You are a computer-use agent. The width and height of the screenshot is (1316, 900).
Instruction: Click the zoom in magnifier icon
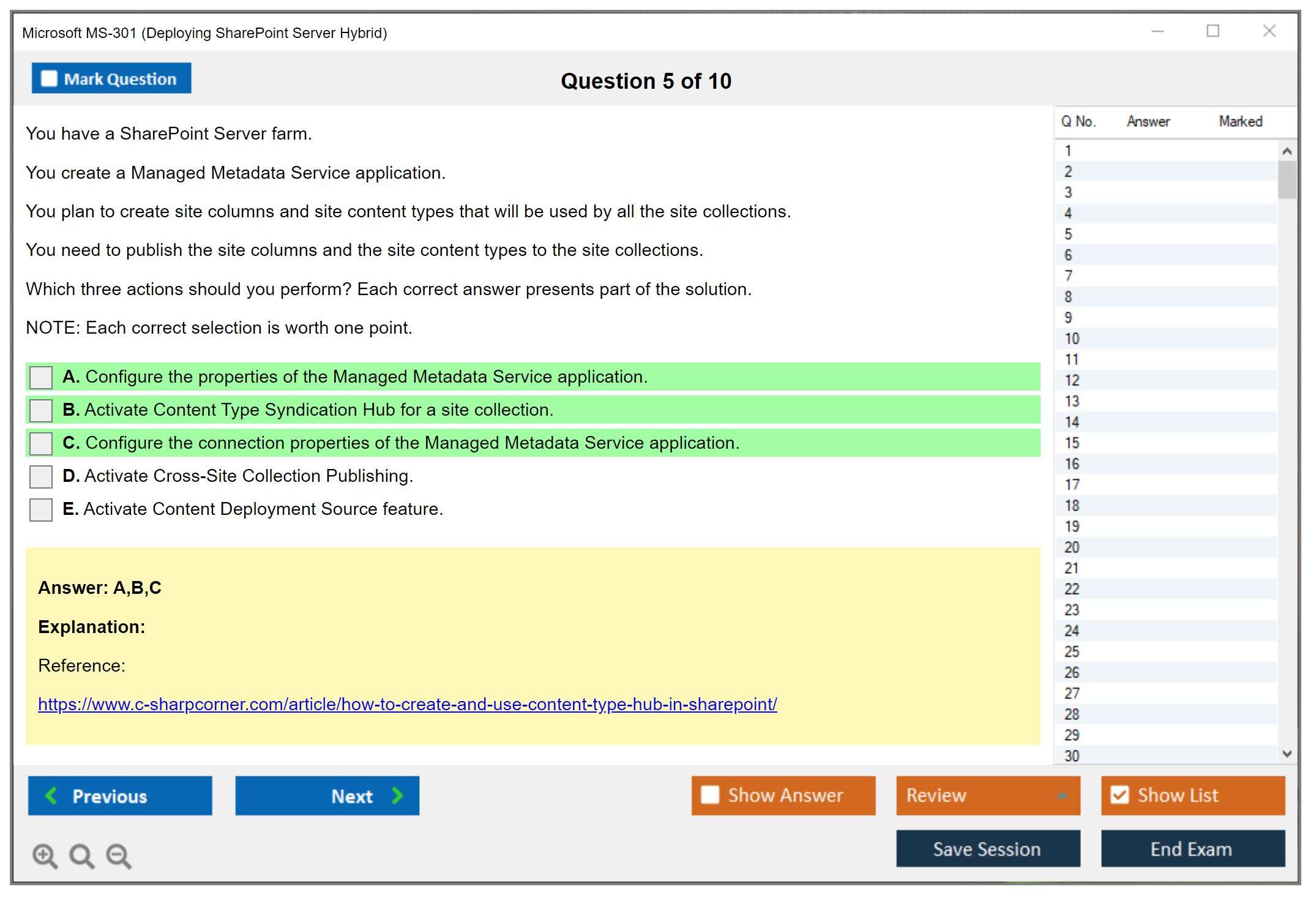pyautogui.click(x=45, y=855)
